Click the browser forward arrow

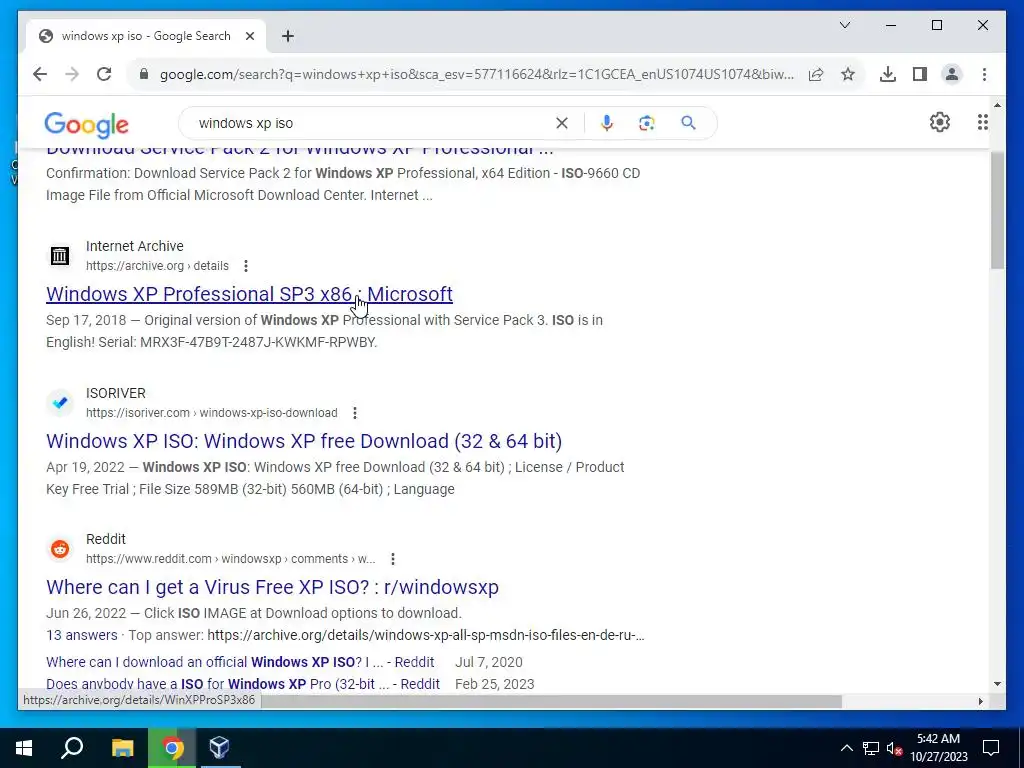click(72, 74)
